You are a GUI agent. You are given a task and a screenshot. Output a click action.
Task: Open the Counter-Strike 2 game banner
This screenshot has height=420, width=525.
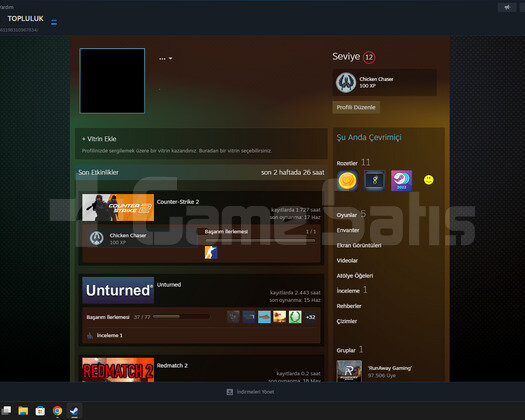tap(118, 207)
